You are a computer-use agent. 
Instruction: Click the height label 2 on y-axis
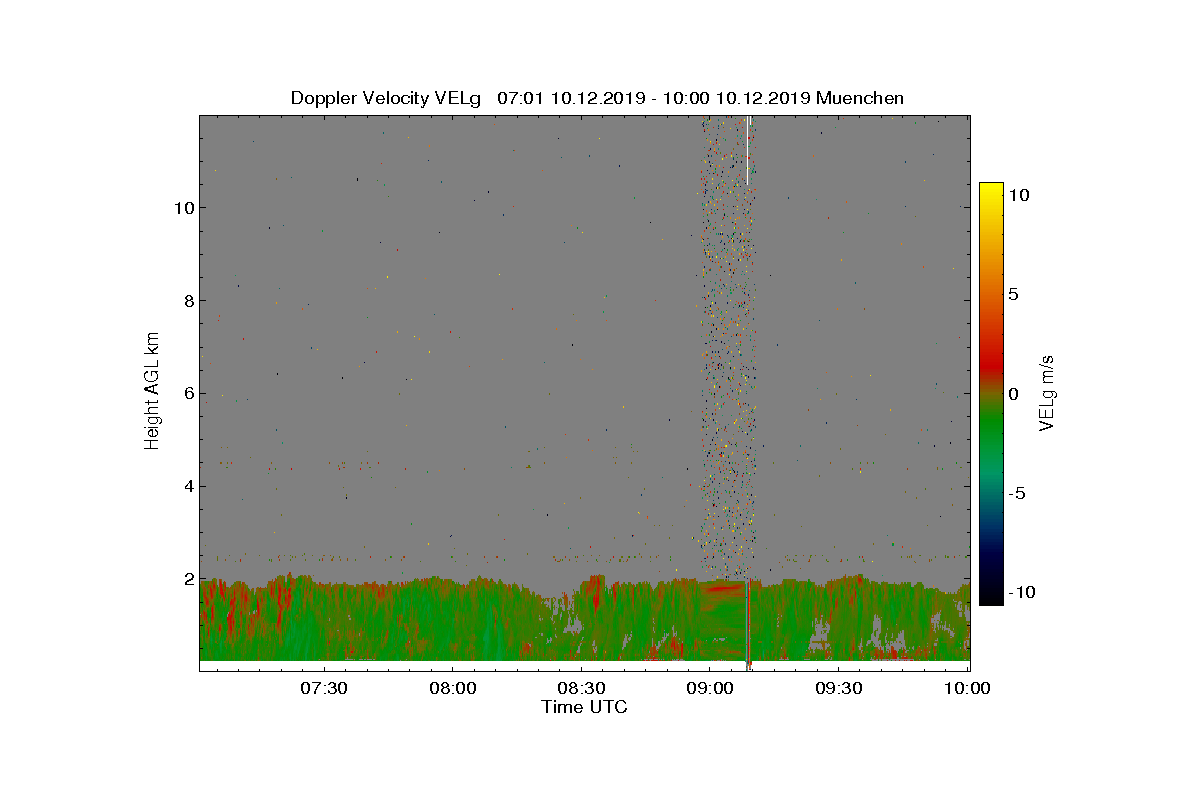[x=185, y=580]
